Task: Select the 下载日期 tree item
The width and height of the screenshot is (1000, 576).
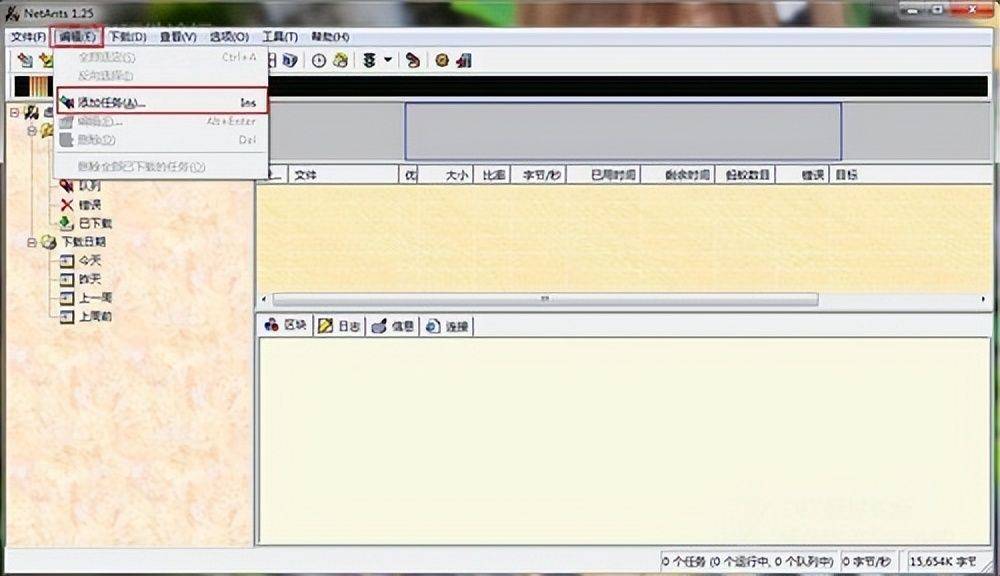Action: pos(84,242)
